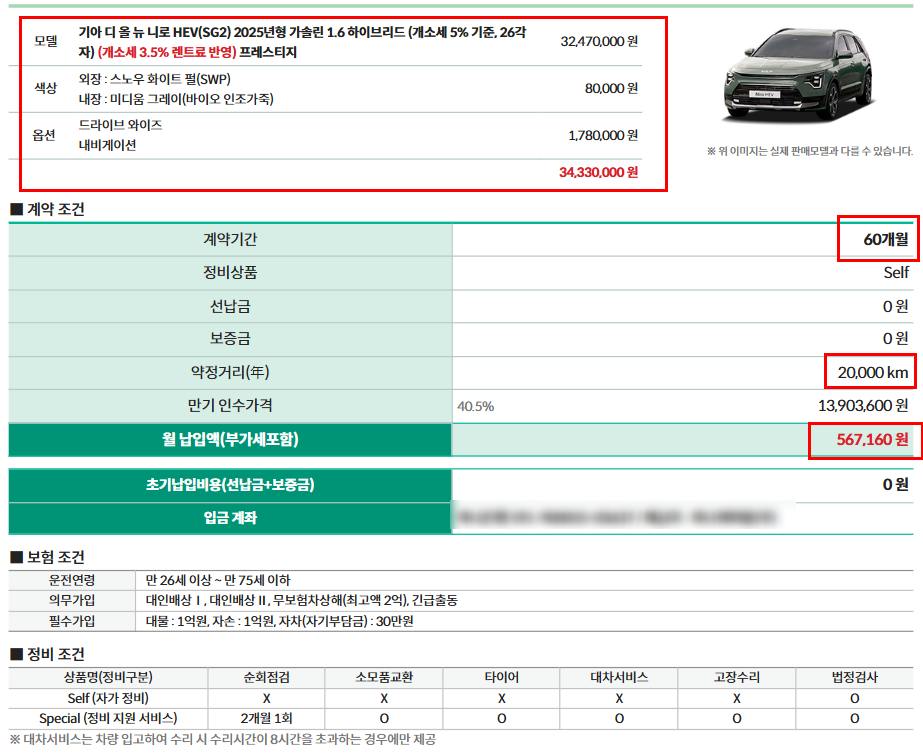The image size is (923, 755).
Task: Click the 계약기간 row label
Action: (x=230, y=240)
